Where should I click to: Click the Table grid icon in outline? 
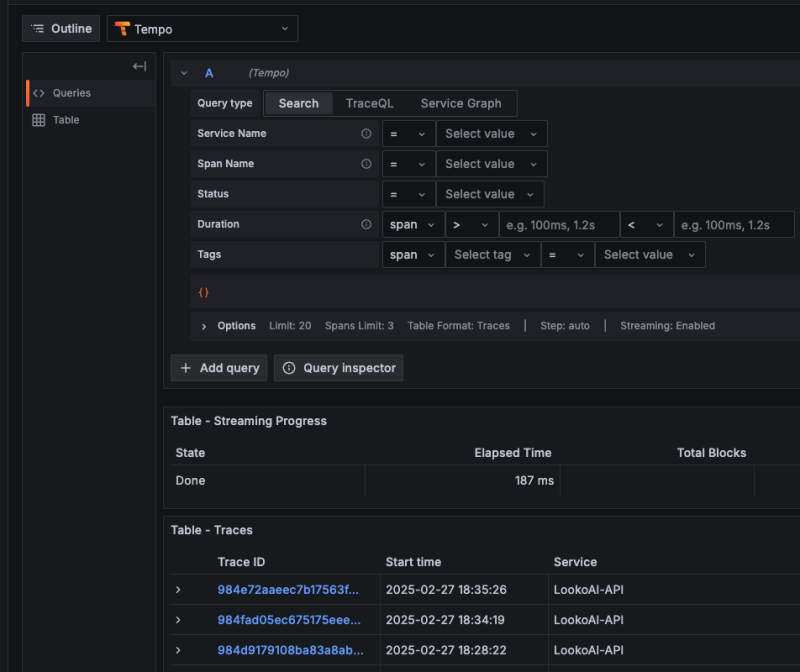point(39,120)
